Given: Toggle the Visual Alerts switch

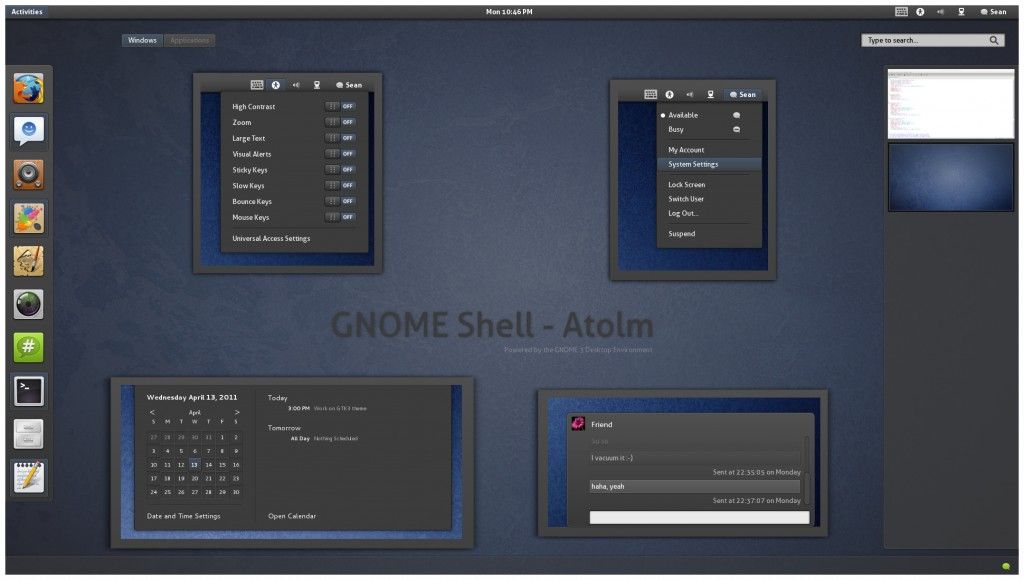Looking at the screenshot, I should point(340,153).
